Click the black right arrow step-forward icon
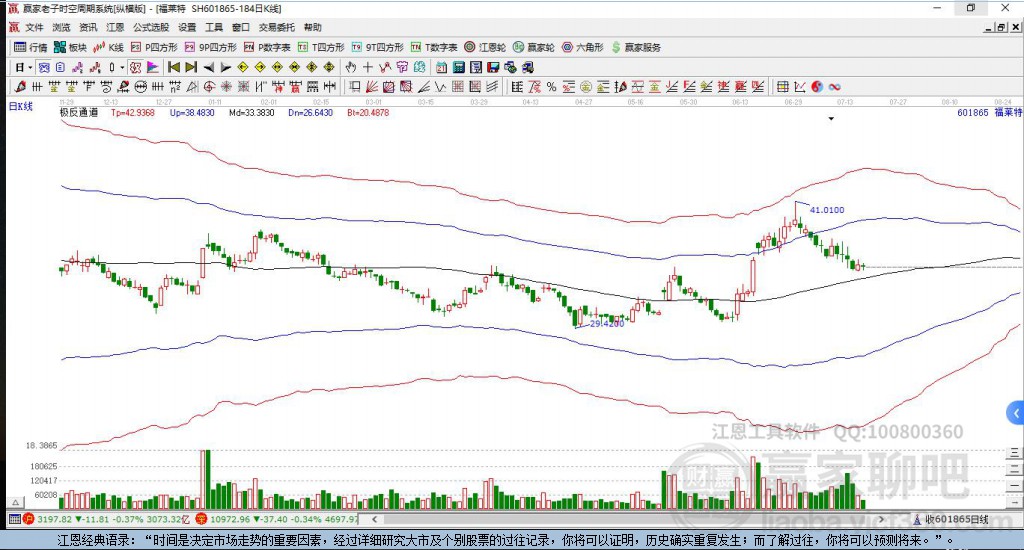 pyautogui.click(x=225, y=67)
